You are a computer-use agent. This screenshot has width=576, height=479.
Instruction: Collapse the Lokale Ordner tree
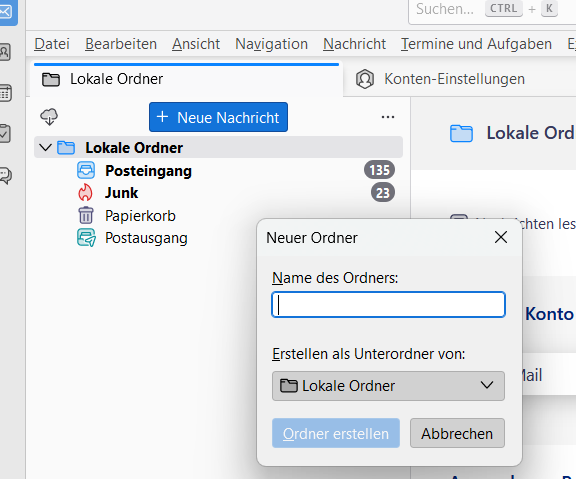(x=46, y=148)
